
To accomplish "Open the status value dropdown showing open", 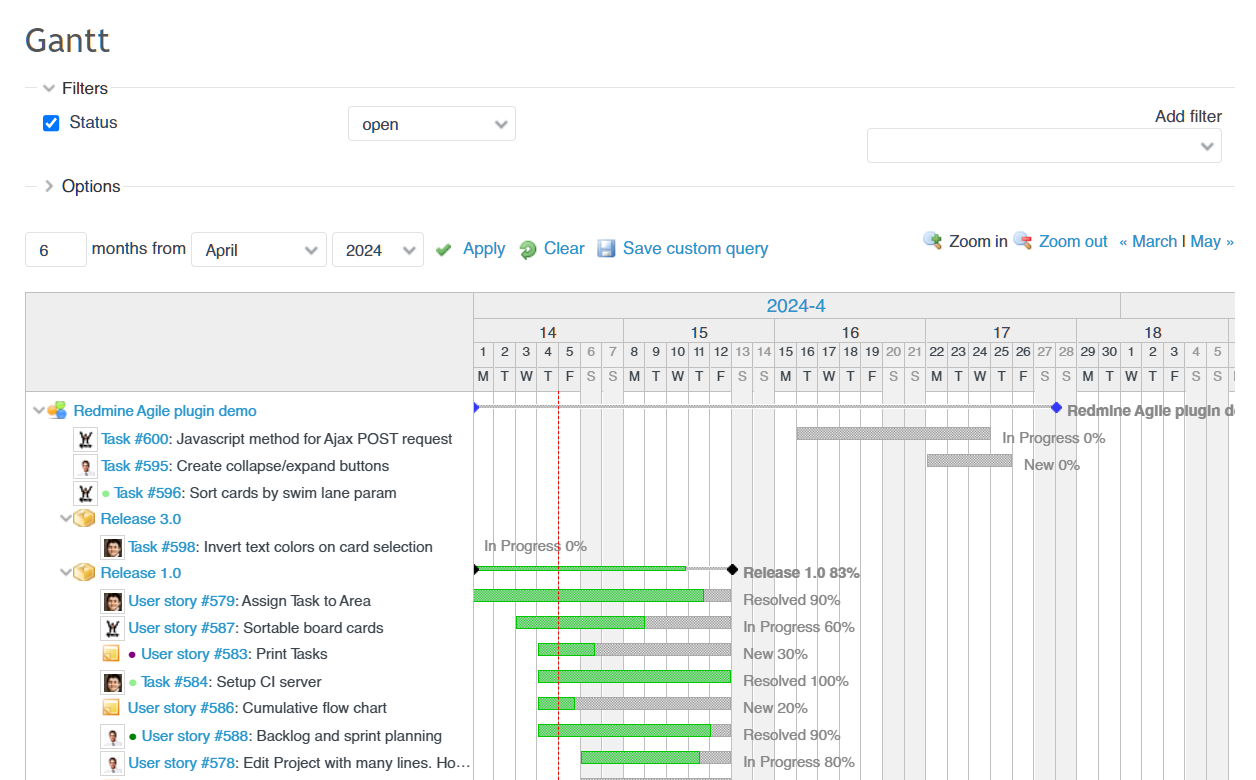I will click(432, 123).
